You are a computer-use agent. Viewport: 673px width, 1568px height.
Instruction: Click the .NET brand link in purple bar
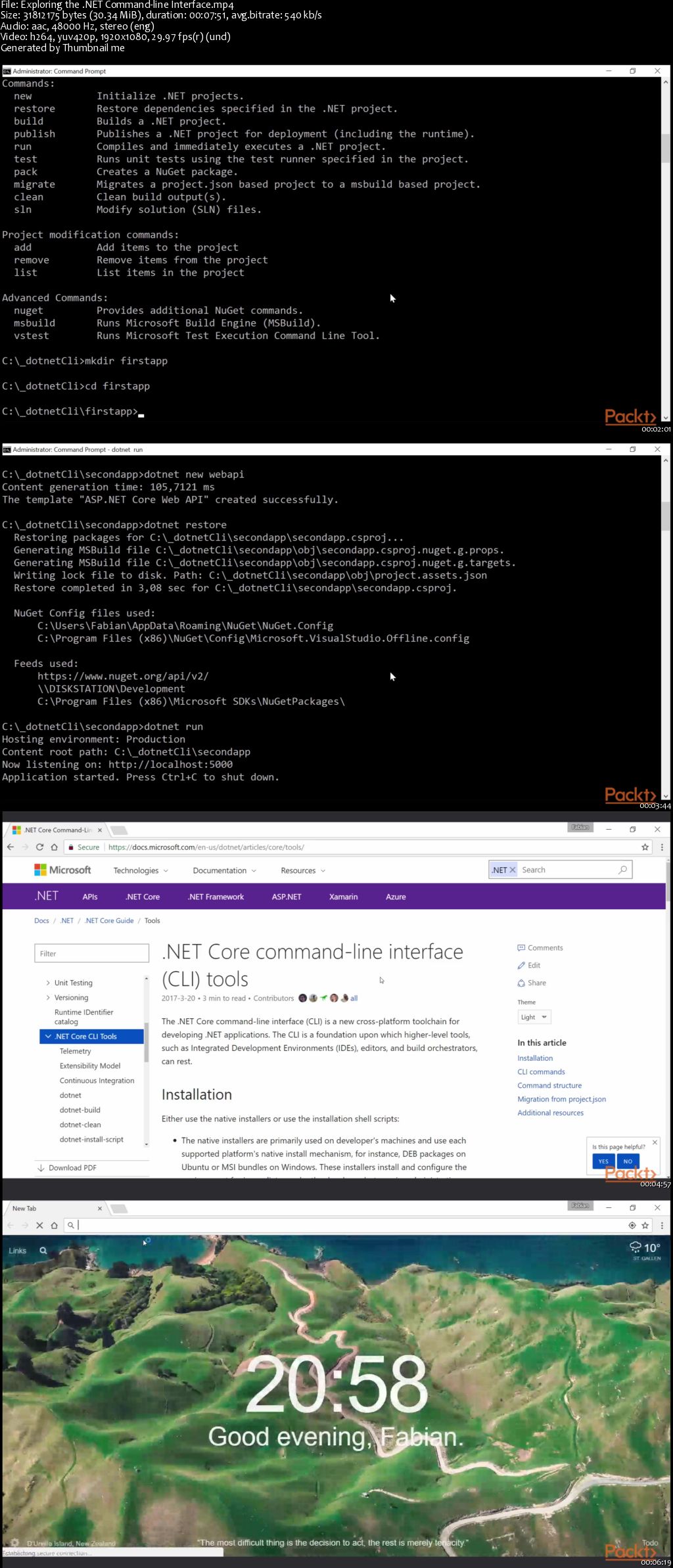tap(47, 896)
